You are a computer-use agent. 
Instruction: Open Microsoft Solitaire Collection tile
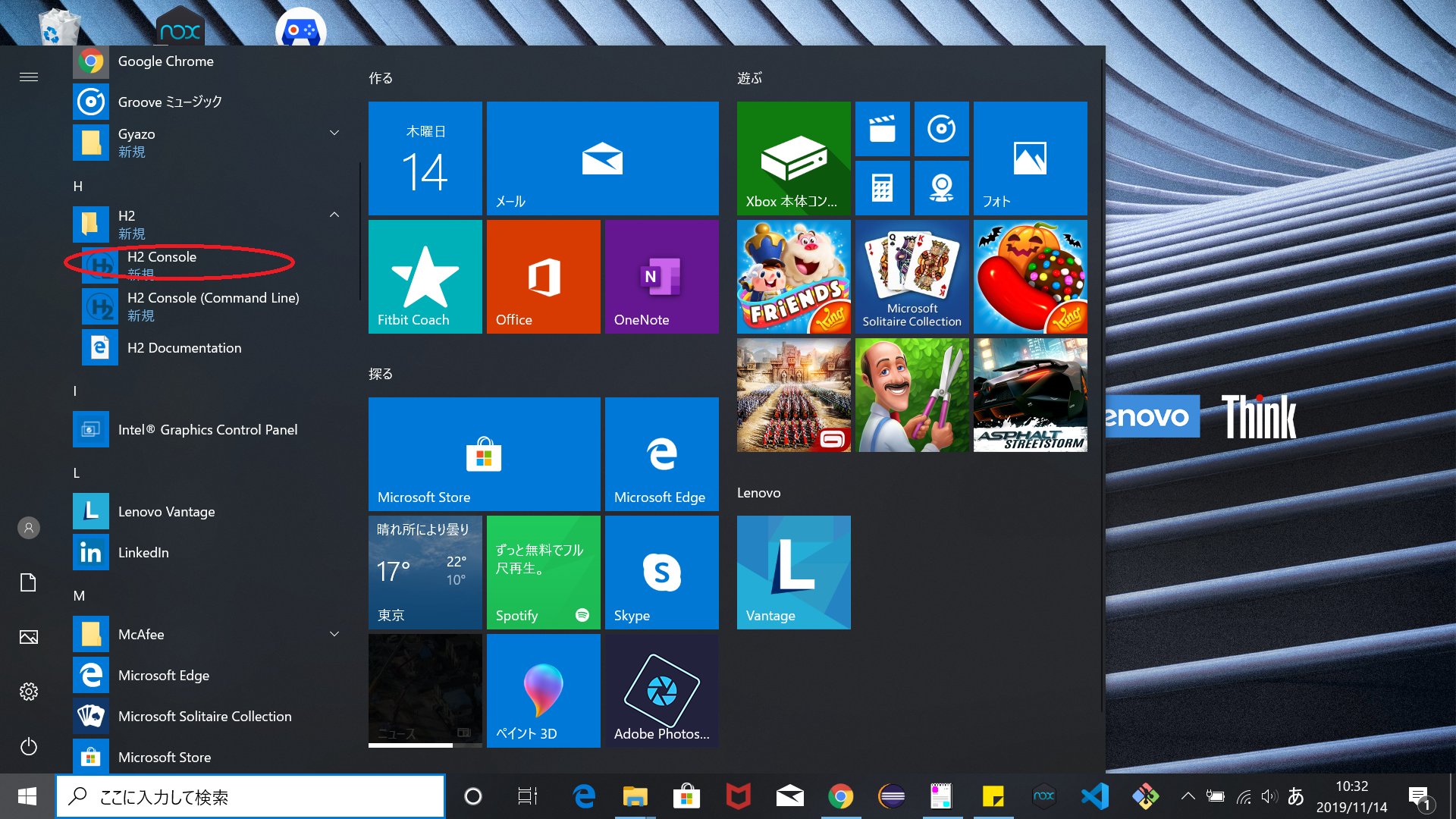click(912, 277)
